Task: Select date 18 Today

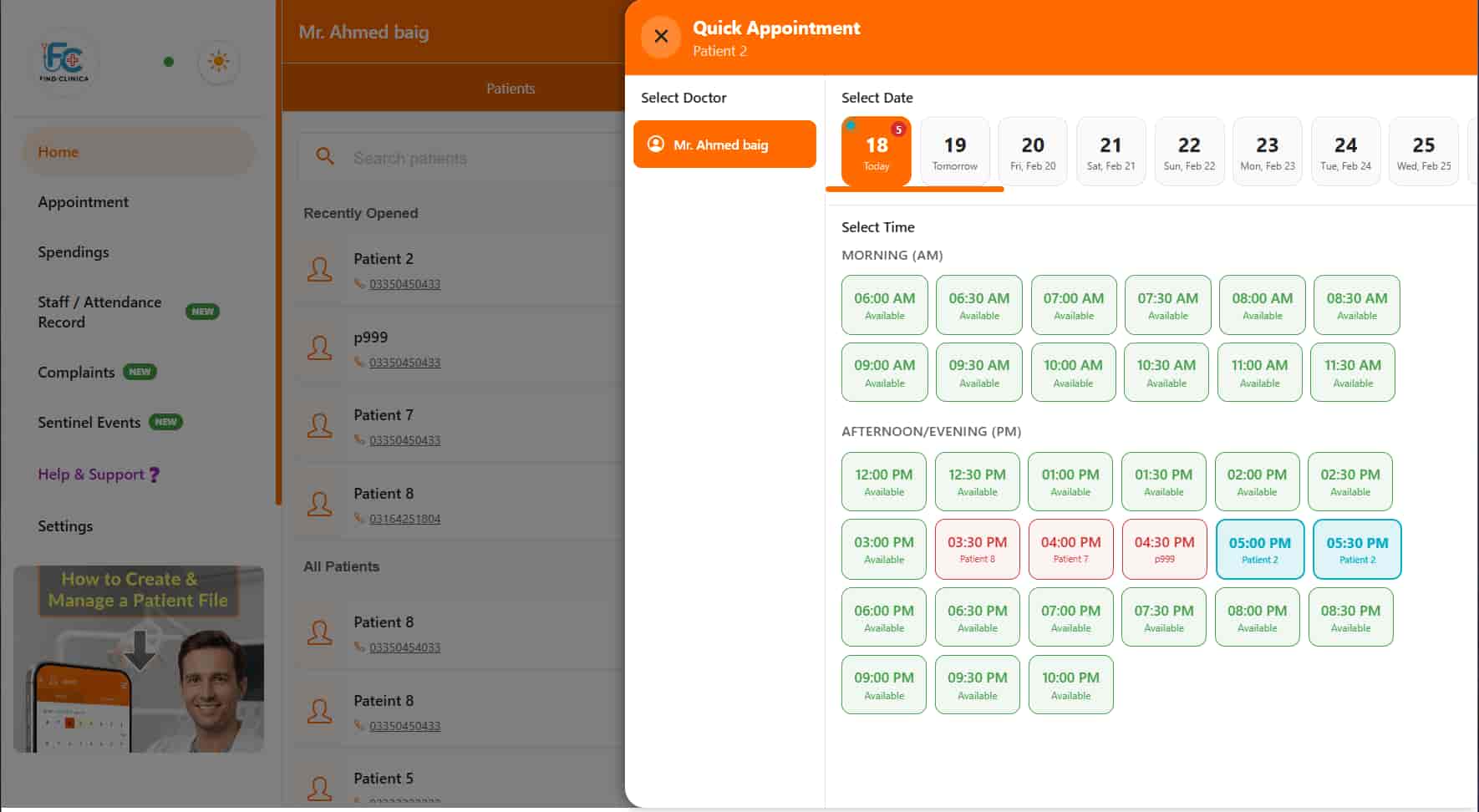Action: point(877,151)
